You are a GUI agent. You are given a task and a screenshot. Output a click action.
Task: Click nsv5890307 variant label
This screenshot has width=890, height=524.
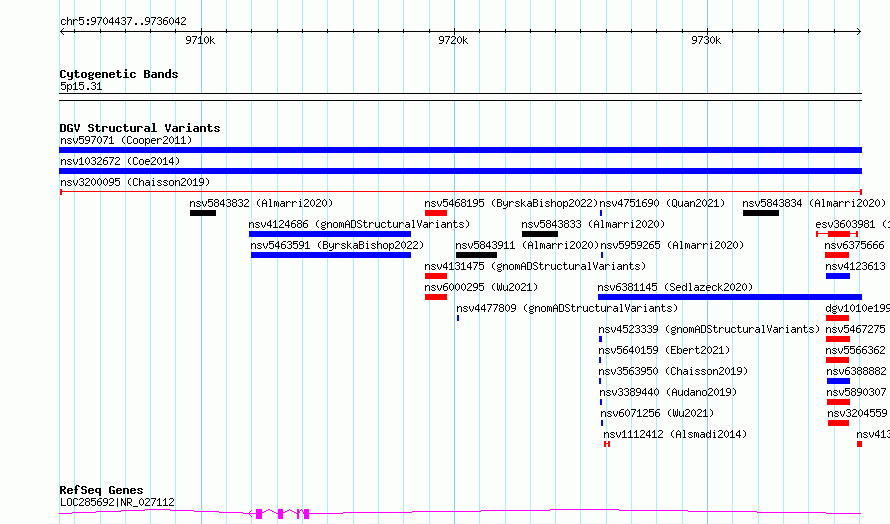[x=856, y=392]
